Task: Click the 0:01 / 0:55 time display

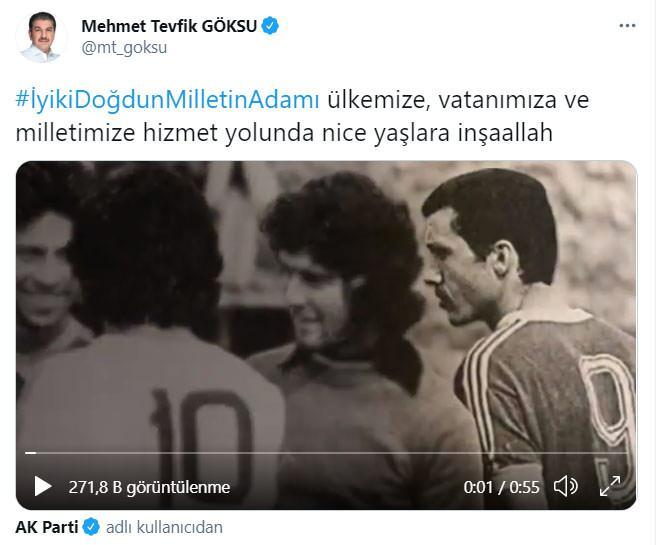Action: coord(501,487)
